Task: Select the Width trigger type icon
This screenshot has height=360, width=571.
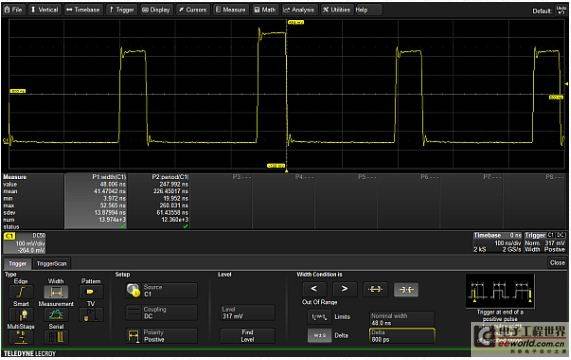Action: click(56, 292)
